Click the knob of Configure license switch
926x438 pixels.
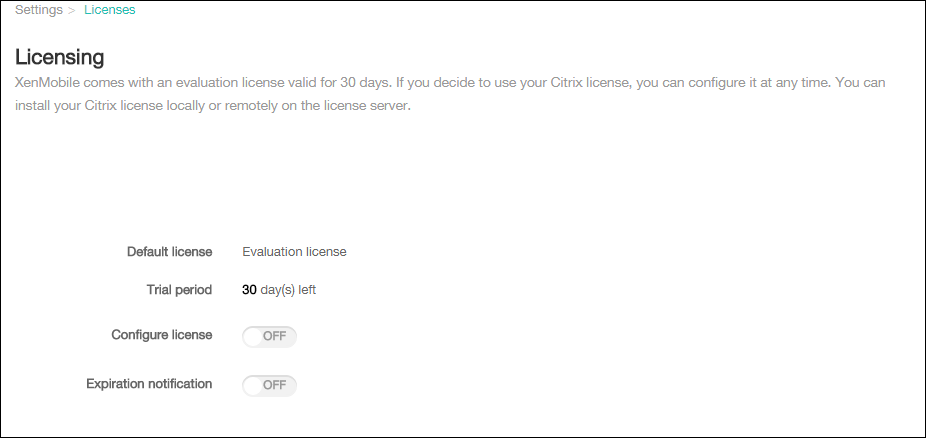[253, 336]
